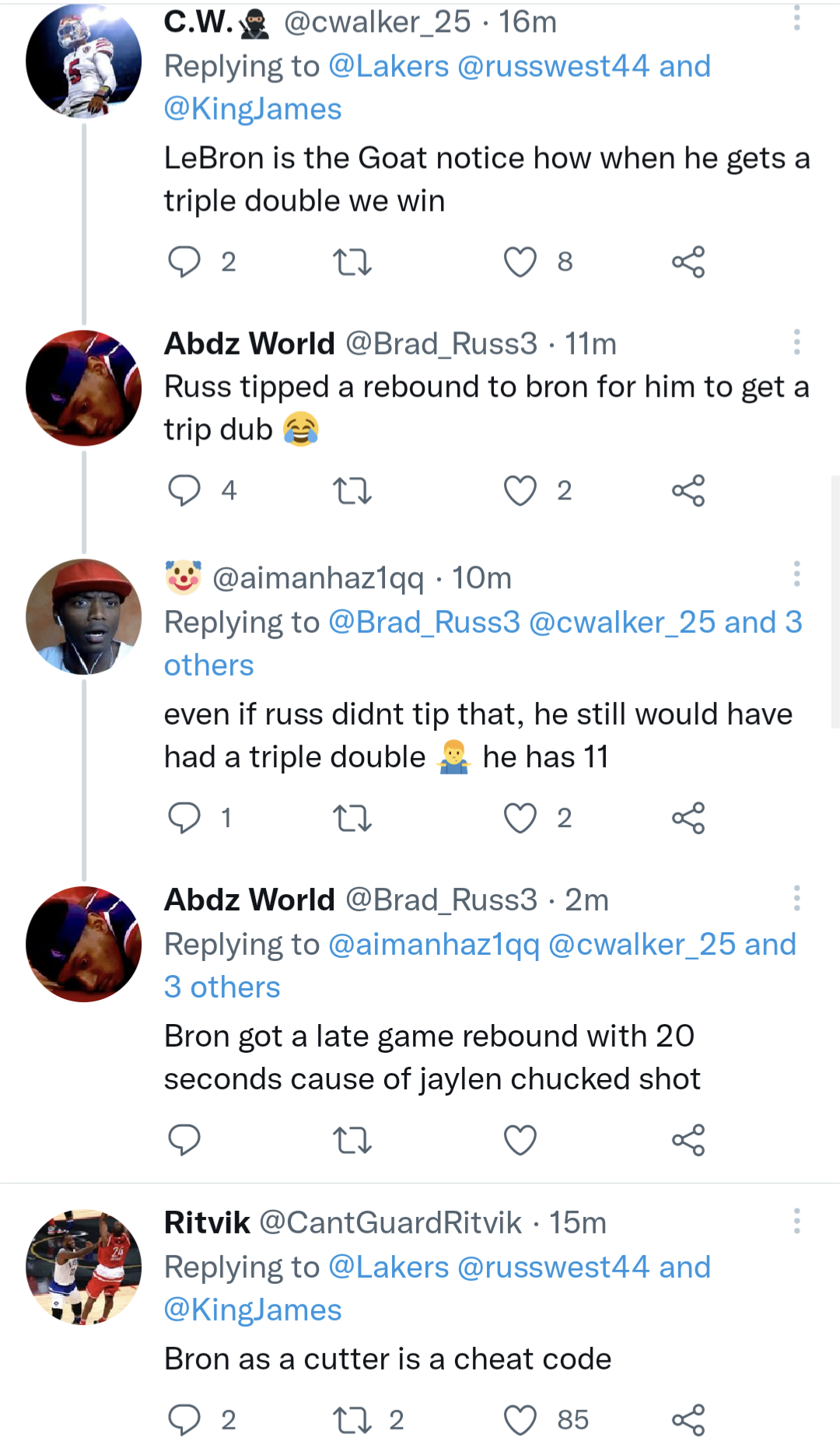
Task: Like Abdz World's late game rebound tweet
Action: point(520,1140)
